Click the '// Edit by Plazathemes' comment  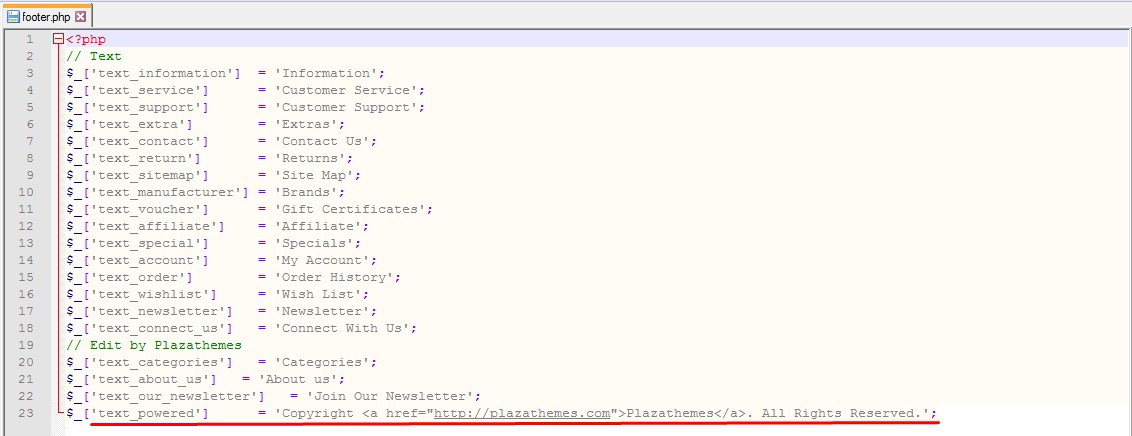(x=154, y=345)
